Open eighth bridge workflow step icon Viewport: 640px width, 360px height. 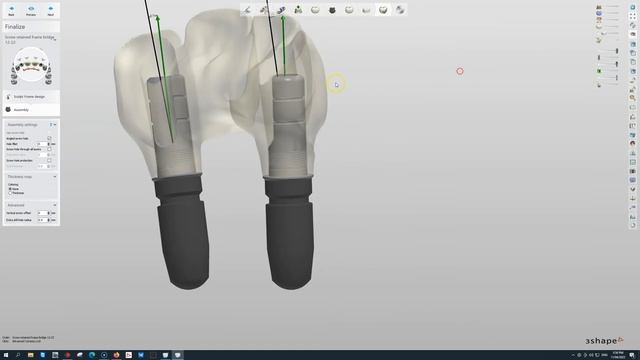coord(366,10)
